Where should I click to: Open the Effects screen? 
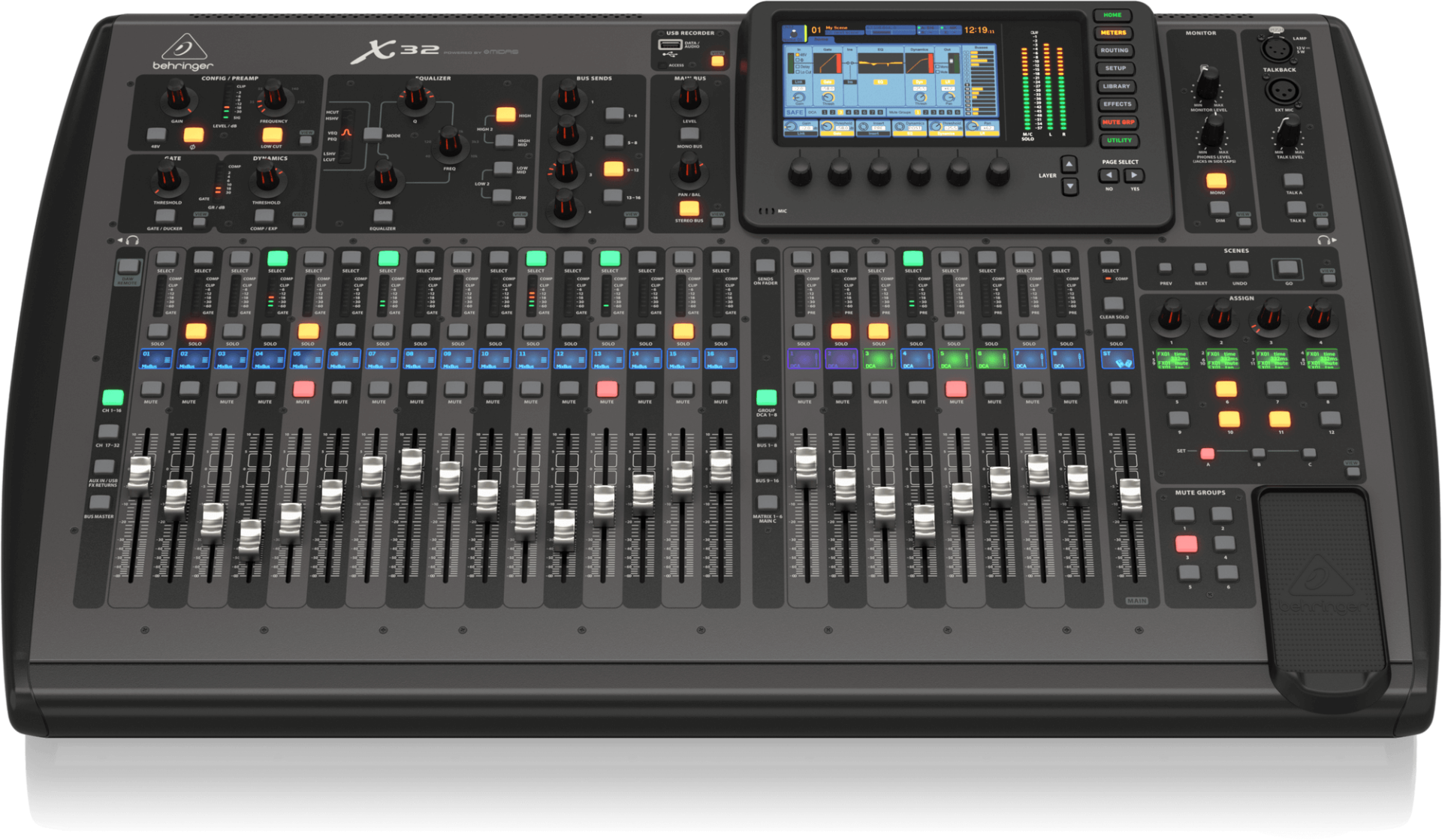(x=1117, y=104)
